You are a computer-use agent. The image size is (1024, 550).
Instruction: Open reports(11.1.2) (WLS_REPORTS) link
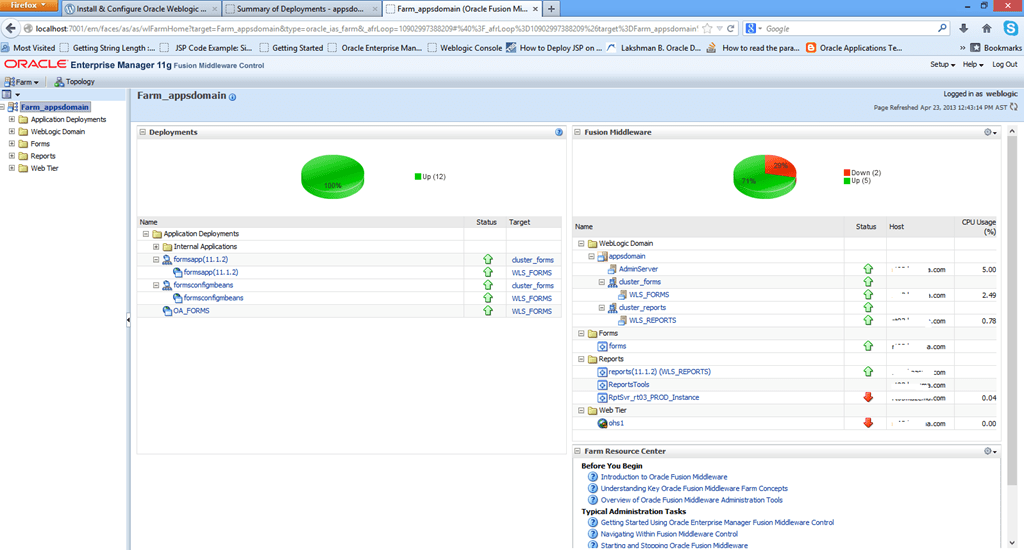click(660, 372)
